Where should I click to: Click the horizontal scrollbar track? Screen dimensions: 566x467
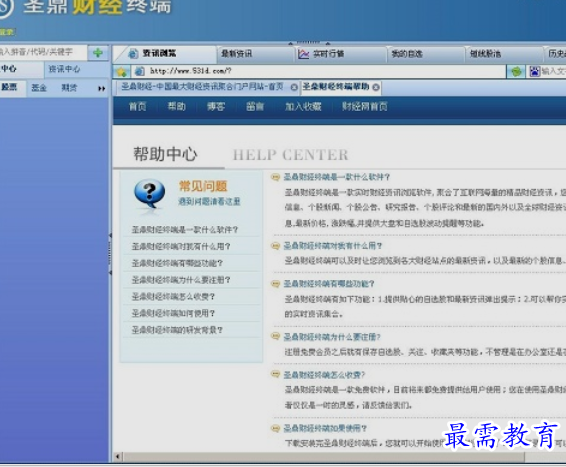tap(545, 457)
